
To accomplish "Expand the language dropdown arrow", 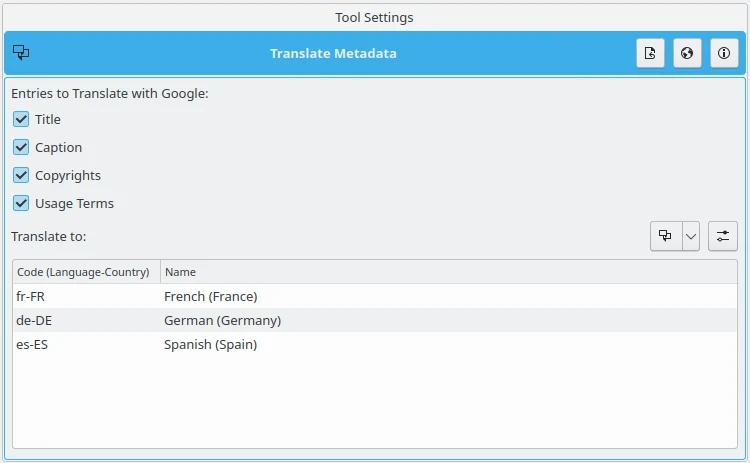I will [x=691, y=237].
